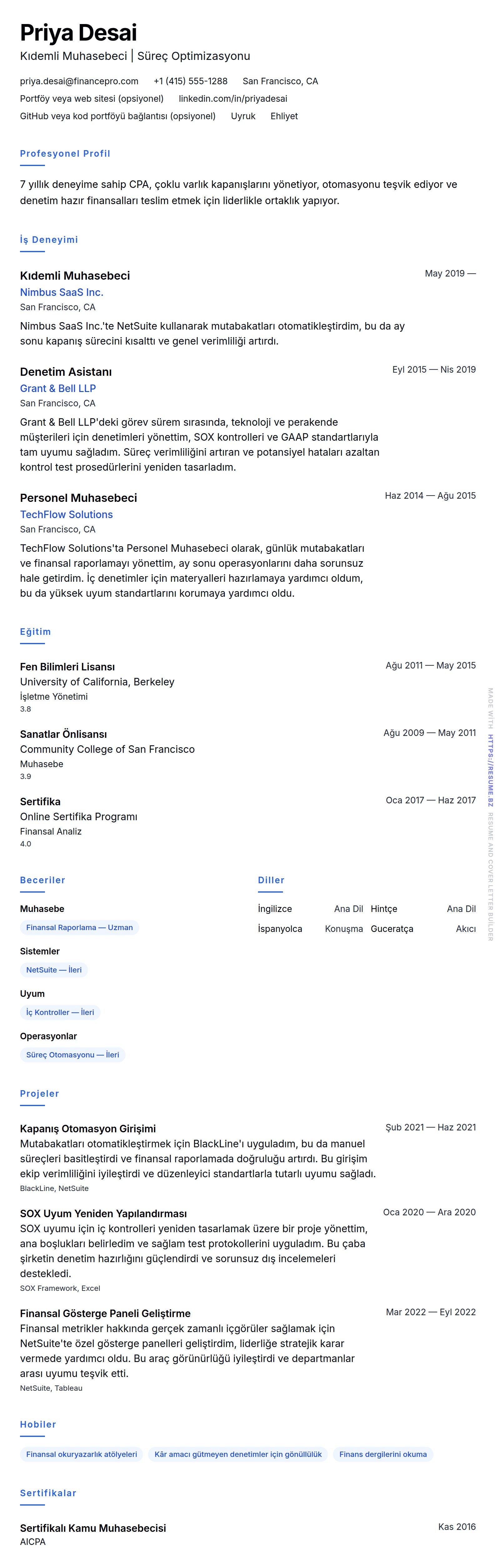Select the NetSuite — İleri skill tag
The width and height of the screenshot is (496, 1568).
pos(54,970)
